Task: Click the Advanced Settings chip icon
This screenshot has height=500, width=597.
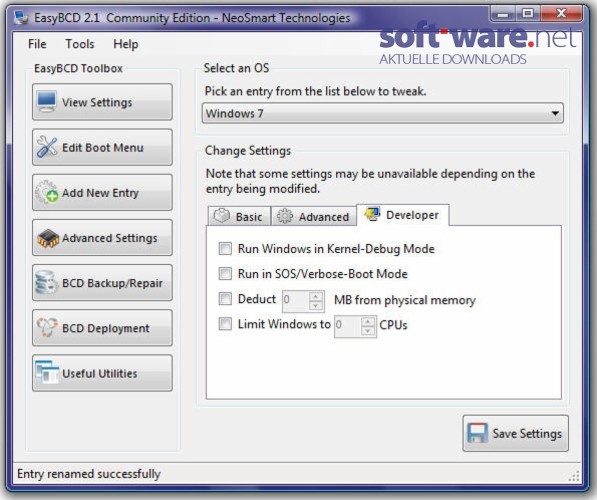Action: [48, 238]
